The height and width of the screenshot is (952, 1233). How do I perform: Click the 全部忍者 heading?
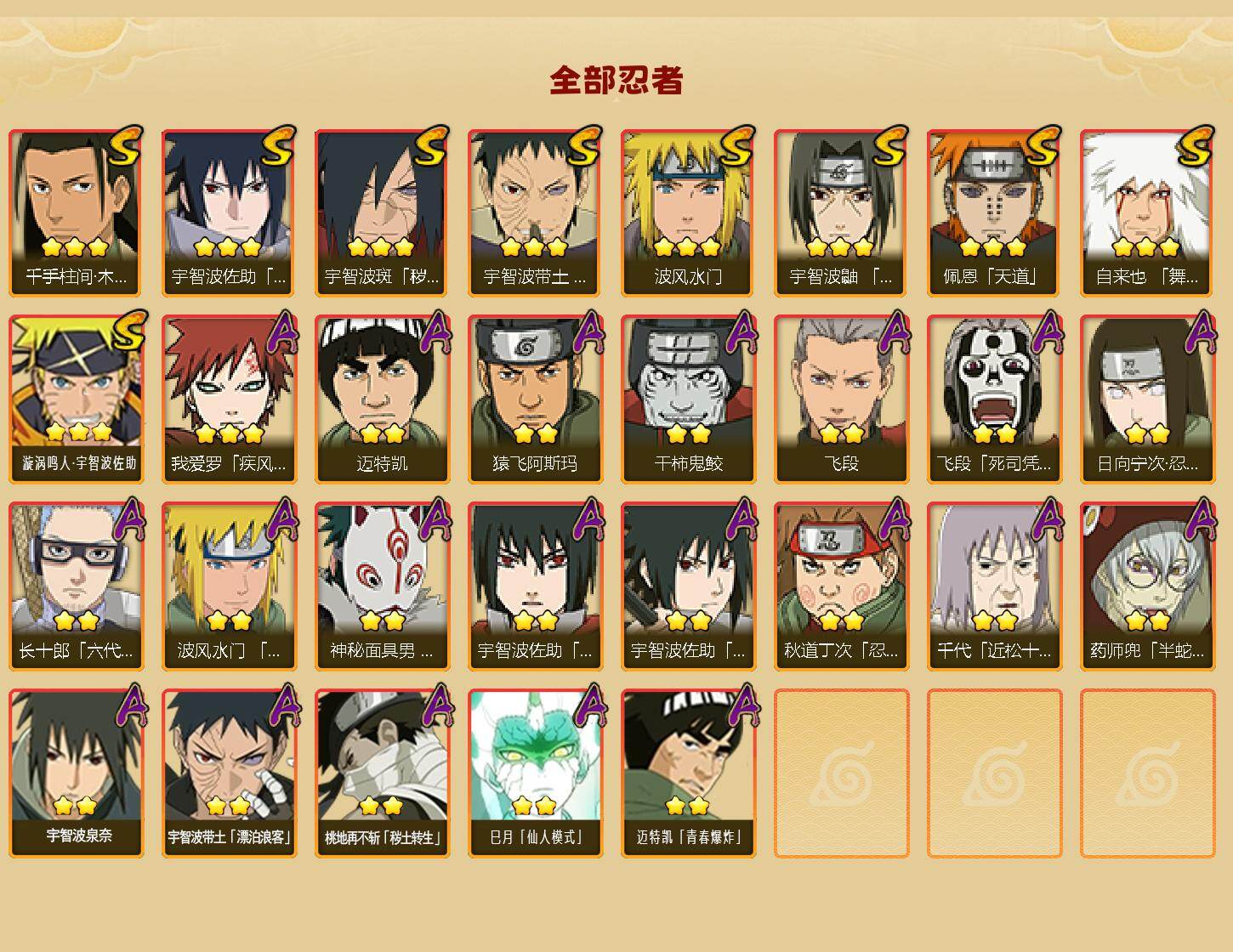point(616,80)
